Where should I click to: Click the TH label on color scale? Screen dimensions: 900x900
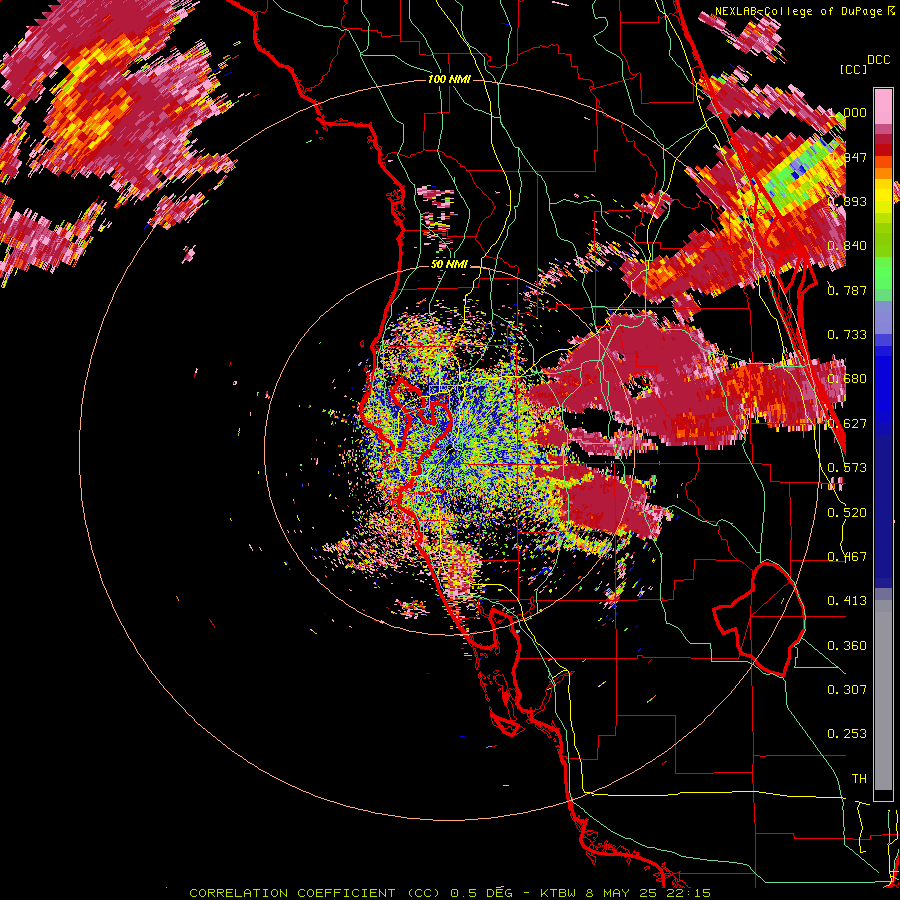point(859,779)
